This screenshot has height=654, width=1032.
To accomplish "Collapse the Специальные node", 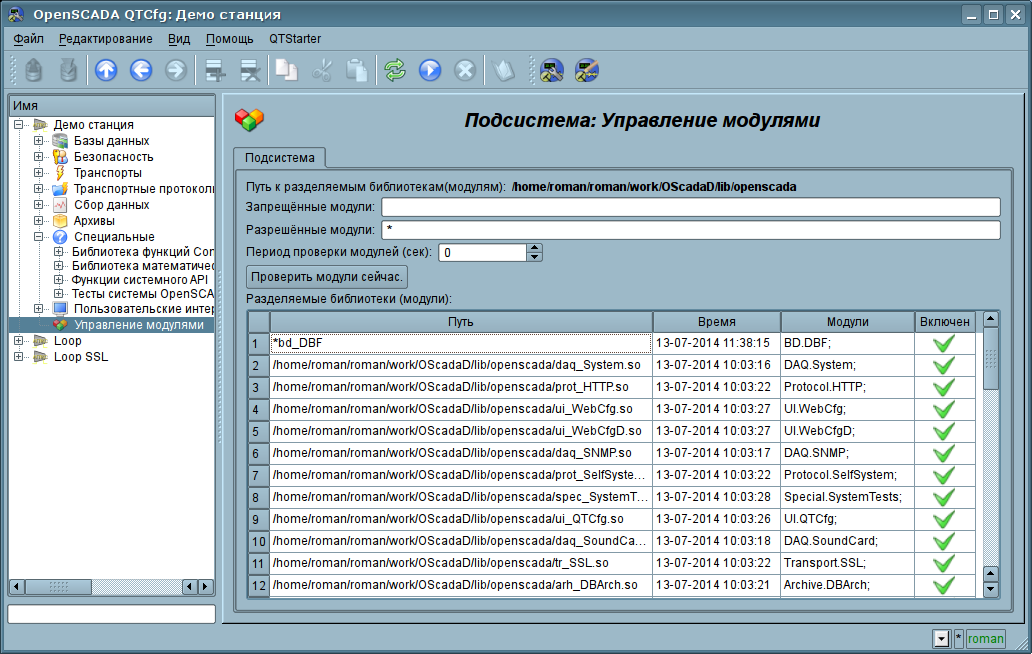I will coord(38,236).
